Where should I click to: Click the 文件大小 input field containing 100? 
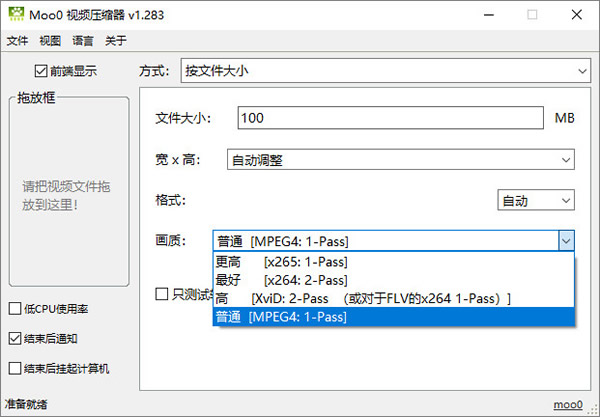390,118
